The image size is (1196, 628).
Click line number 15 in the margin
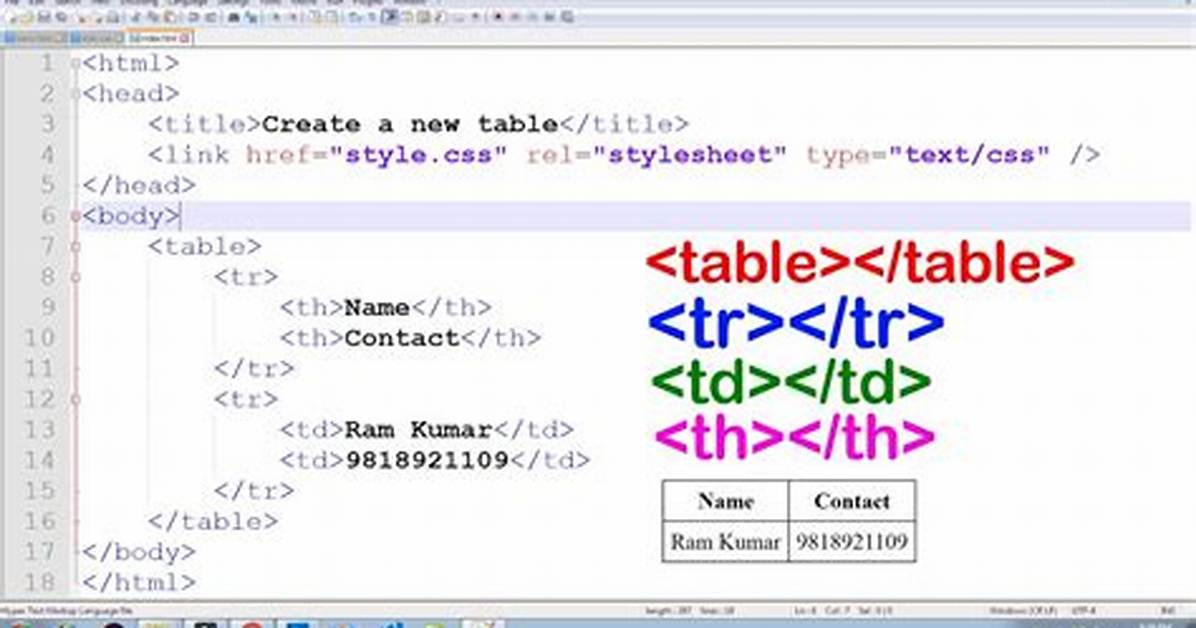point(39,491)
